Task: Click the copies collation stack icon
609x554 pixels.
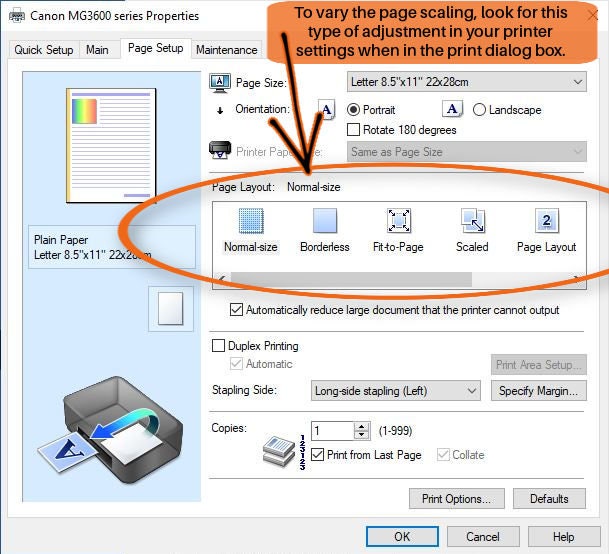Action: pos(279,451)
